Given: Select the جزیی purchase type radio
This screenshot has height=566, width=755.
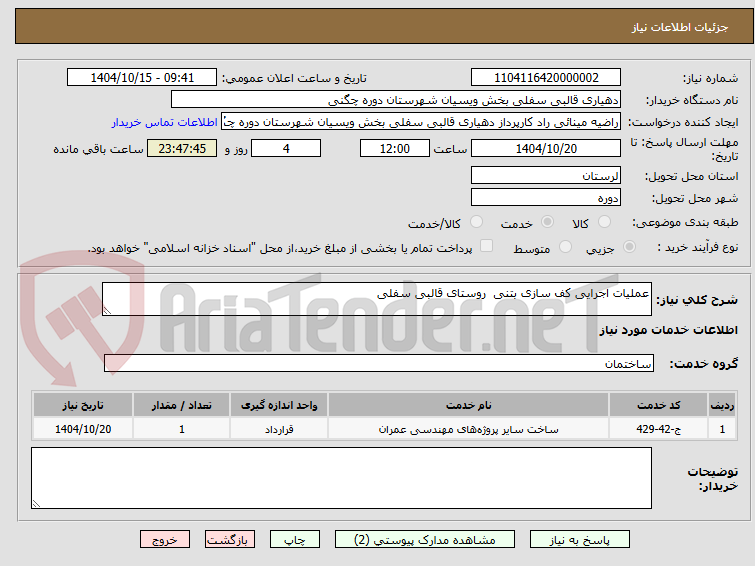Looking at the screenshot, I should [629, 247].
